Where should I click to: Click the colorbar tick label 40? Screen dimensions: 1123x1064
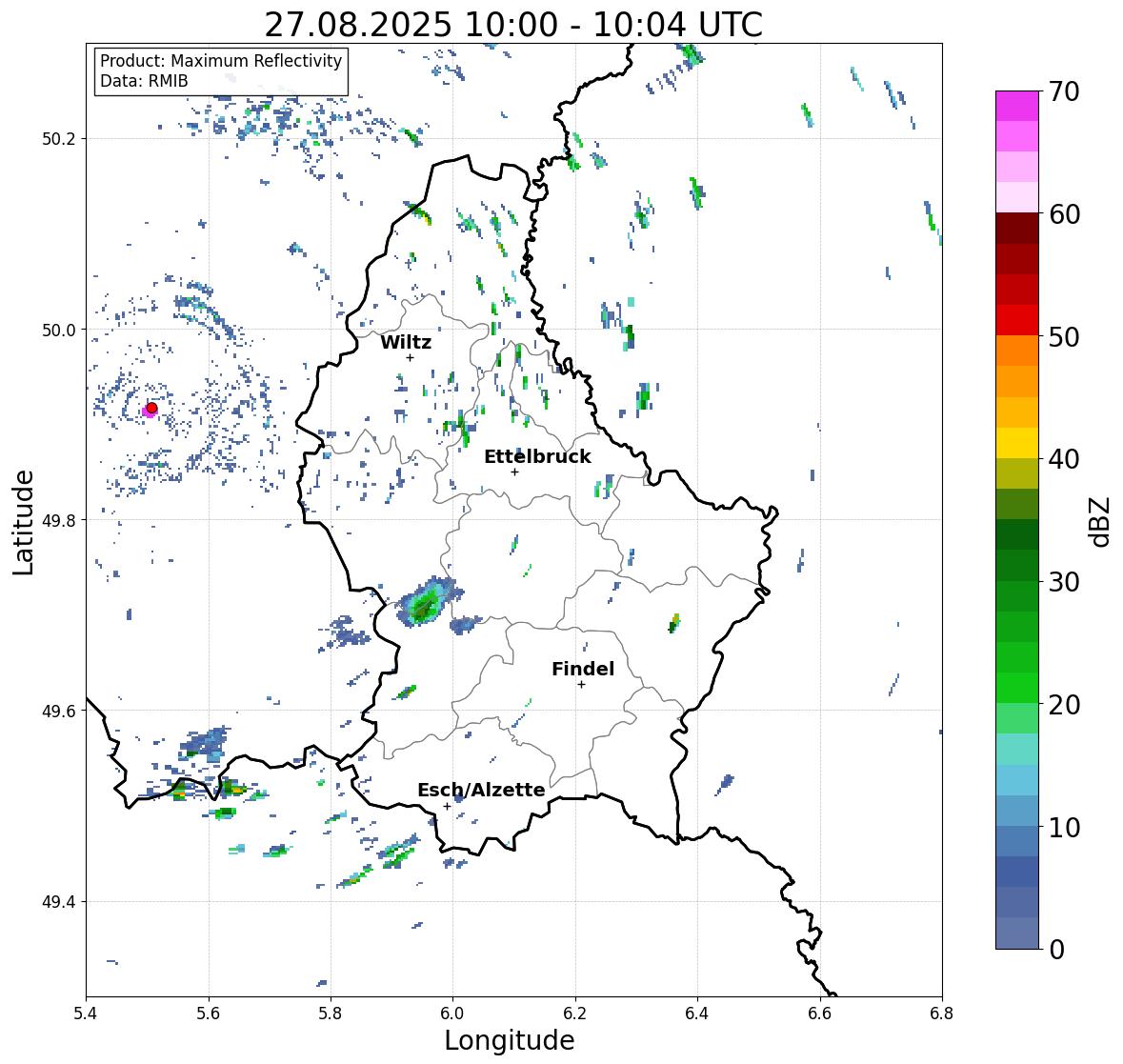pyautogui.click(x=1064, y=459)
